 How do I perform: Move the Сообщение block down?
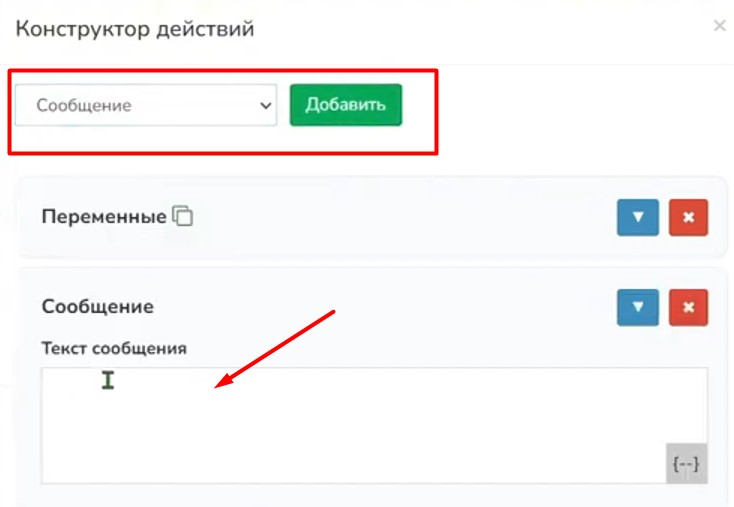point(638,307)
